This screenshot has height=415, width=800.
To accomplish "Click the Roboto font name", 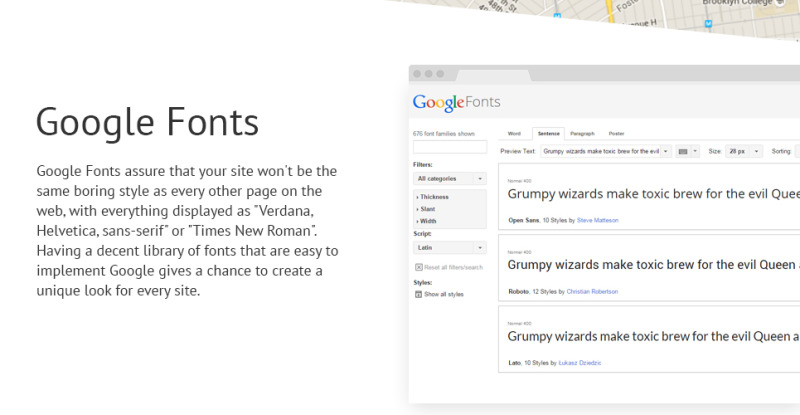I will (518, 291).
